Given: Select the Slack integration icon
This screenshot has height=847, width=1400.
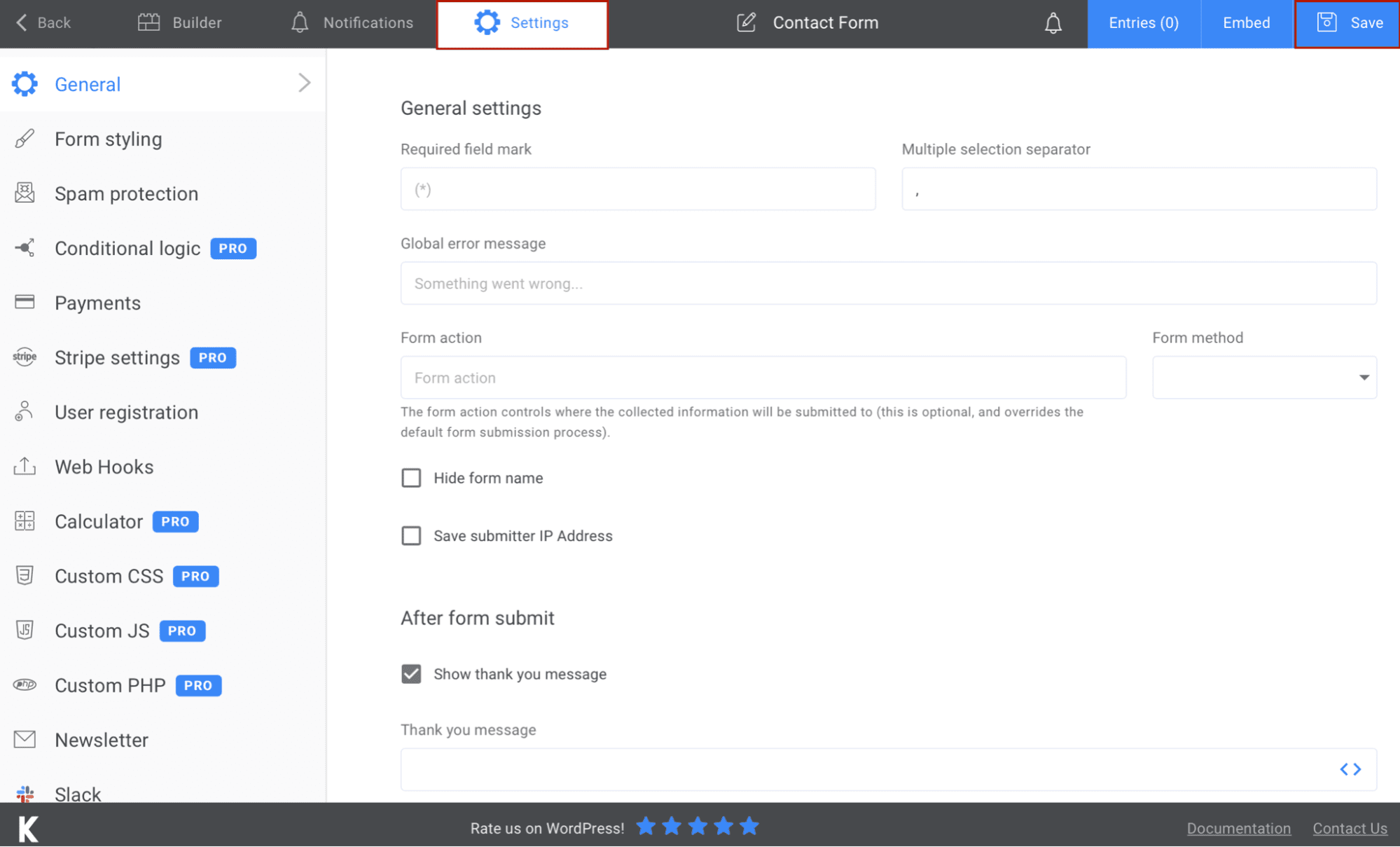Looking at the screenshot, I should click(x=24, y=793).
